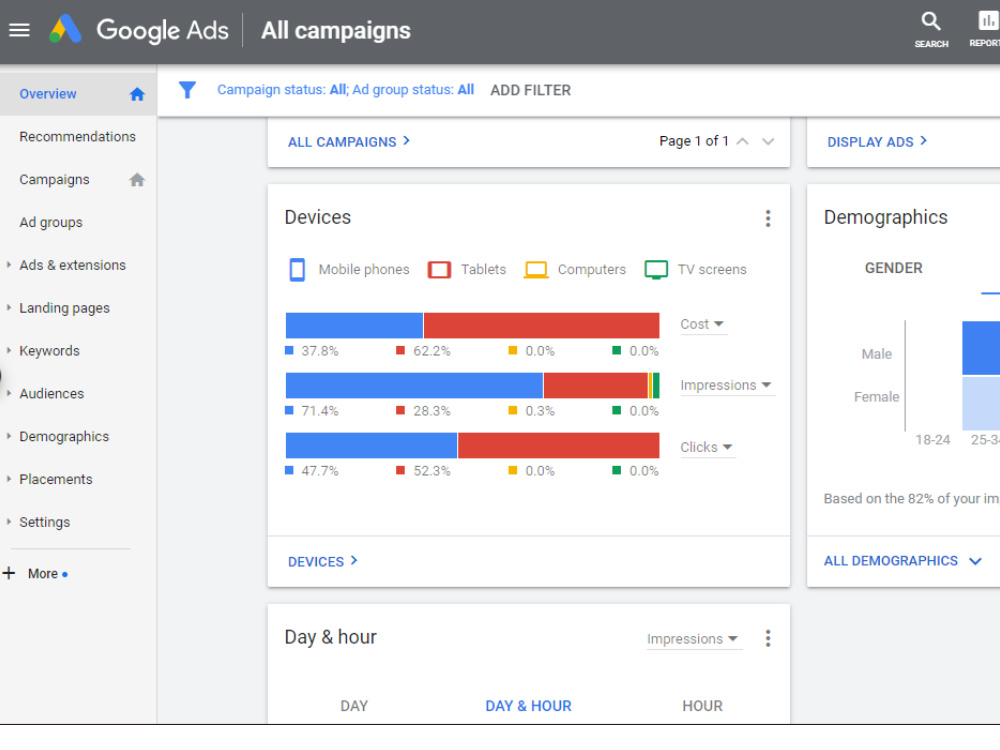Select the GENDER tab in Demographics
Image resolution: width=1000 pixels, height=750 pixels.
click(x=893, y=268)
